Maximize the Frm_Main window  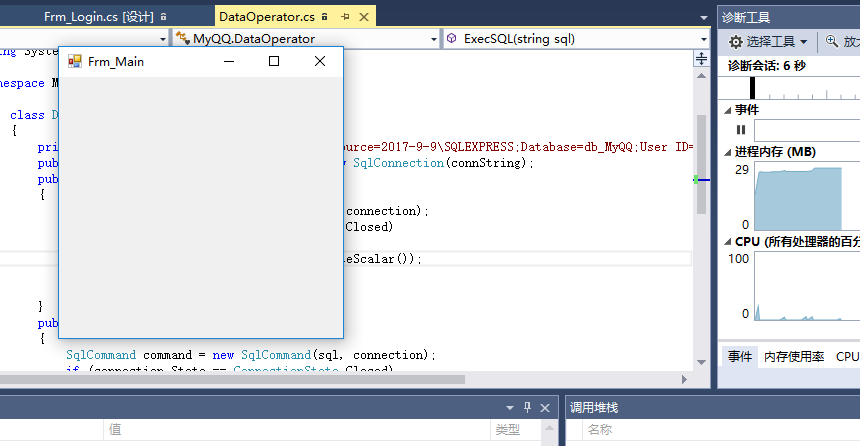click(274, 61)
